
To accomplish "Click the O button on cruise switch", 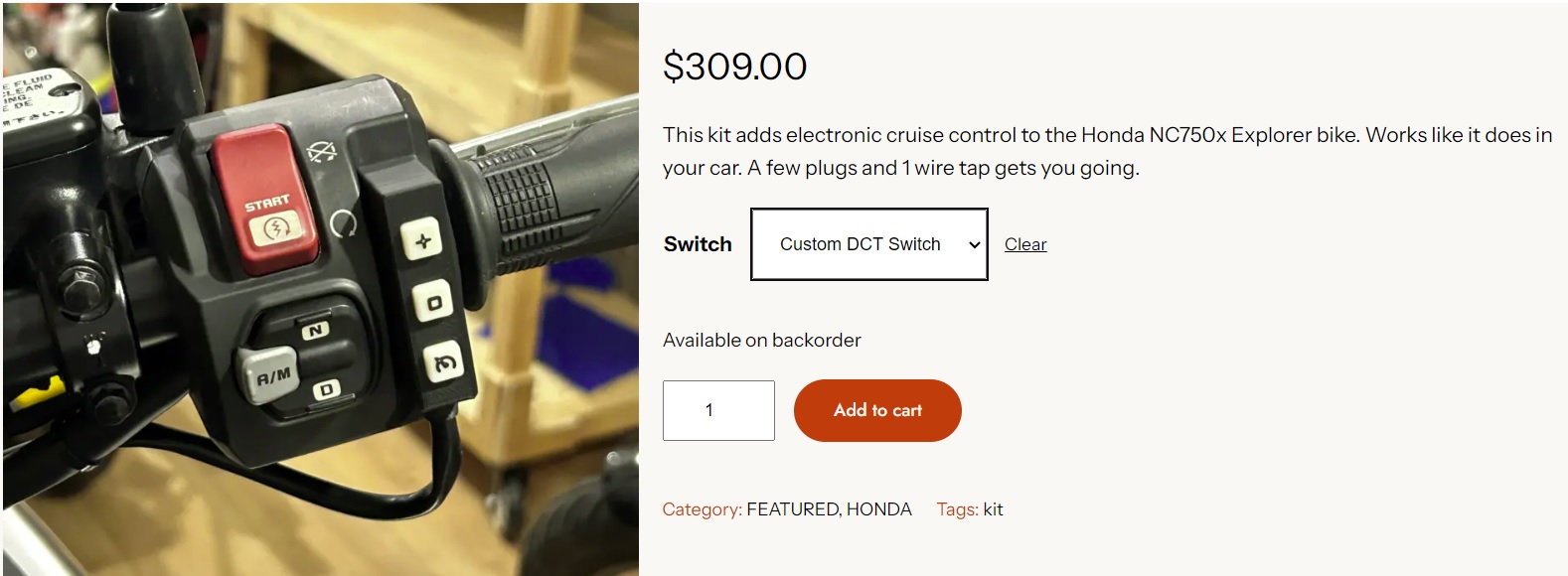I will [x=434, y=302].
